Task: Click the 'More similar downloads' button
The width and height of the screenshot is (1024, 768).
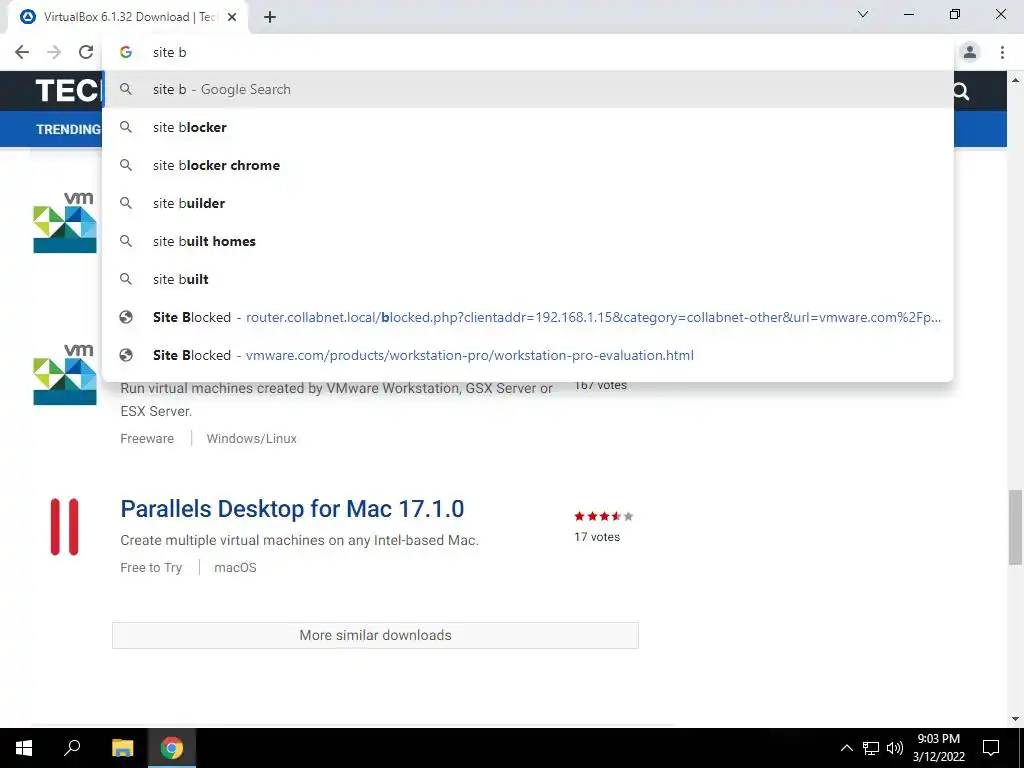Action: 376,635
